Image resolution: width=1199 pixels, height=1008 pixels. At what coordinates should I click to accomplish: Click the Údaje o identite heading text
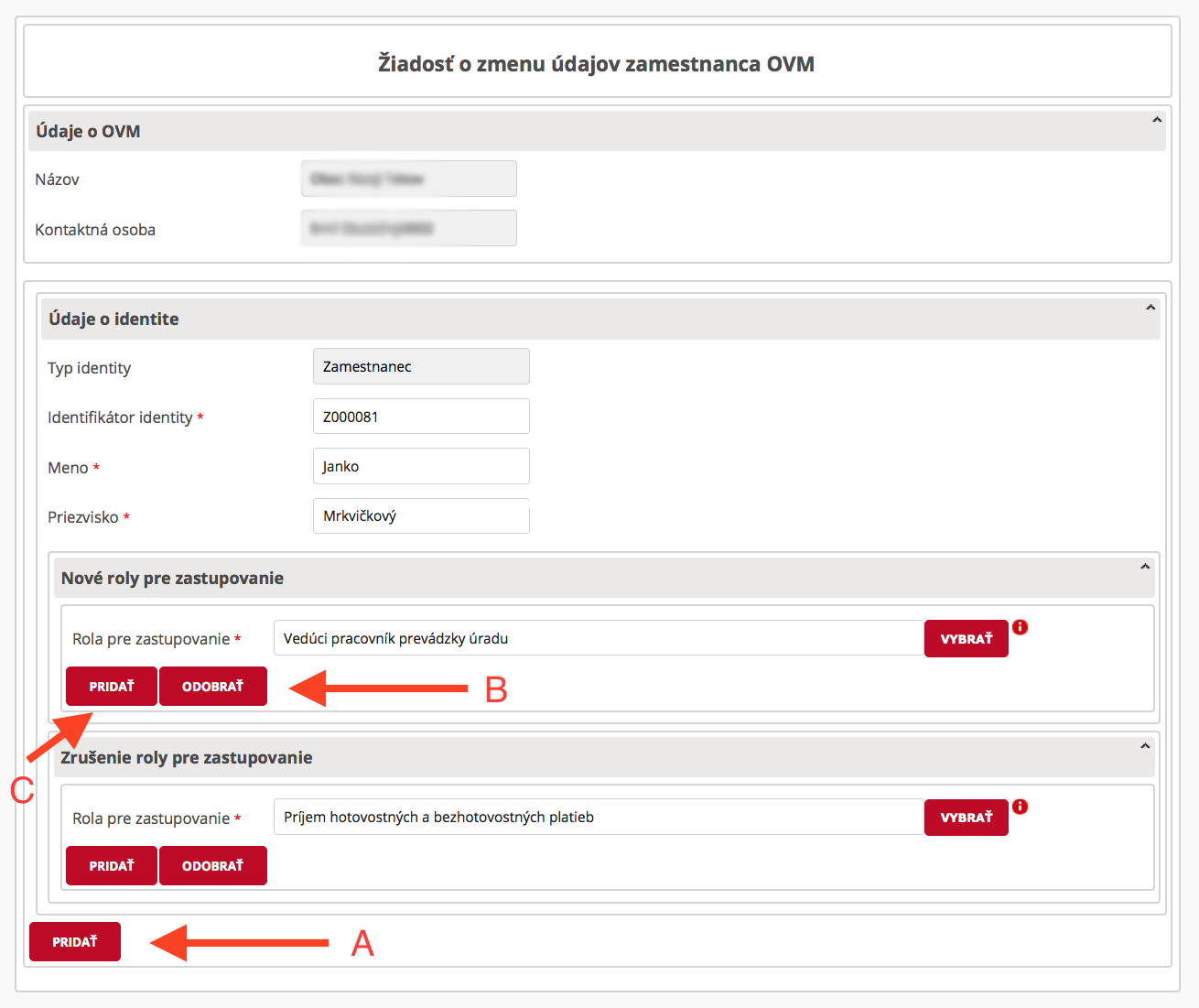point(113,319)
